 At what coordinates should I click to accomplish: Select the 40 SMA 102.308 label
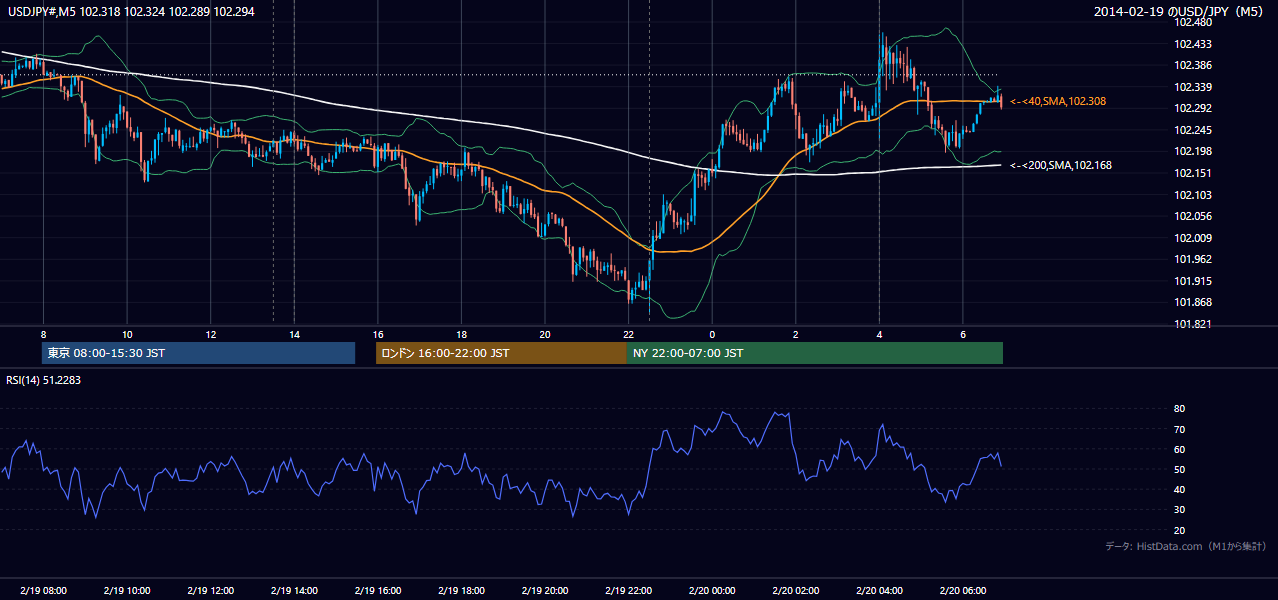point(1058,101)
